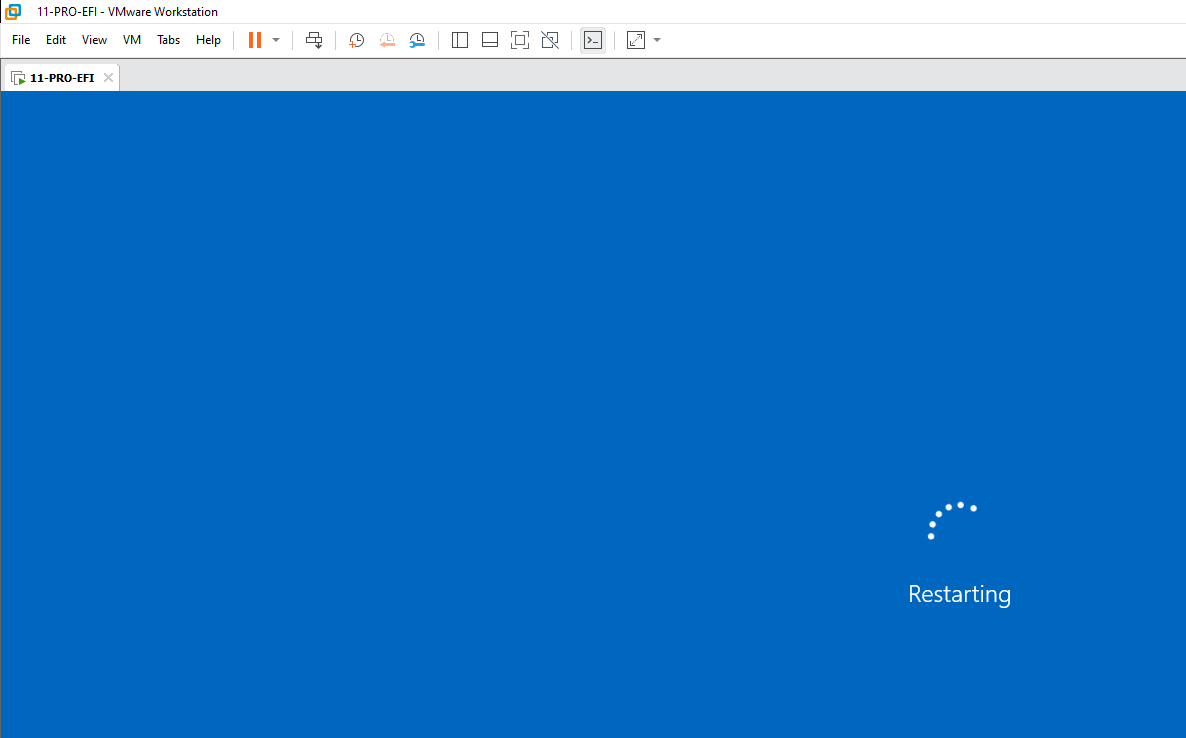
Task: Open the Tabs menu
Action: (x=169, y=40)
